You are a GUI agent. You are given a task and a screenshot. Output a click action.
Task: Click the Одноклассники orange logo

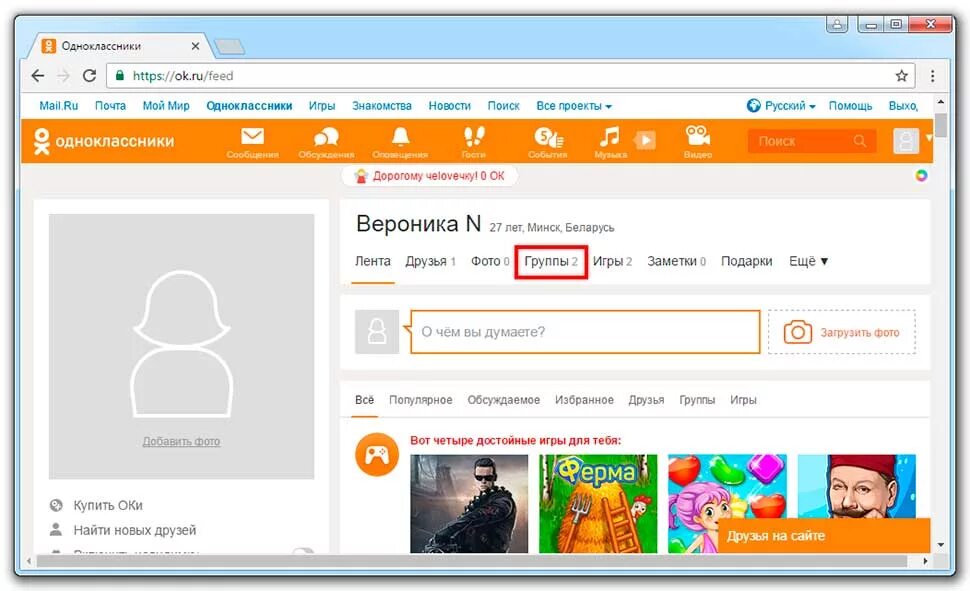tap(104, 141)
